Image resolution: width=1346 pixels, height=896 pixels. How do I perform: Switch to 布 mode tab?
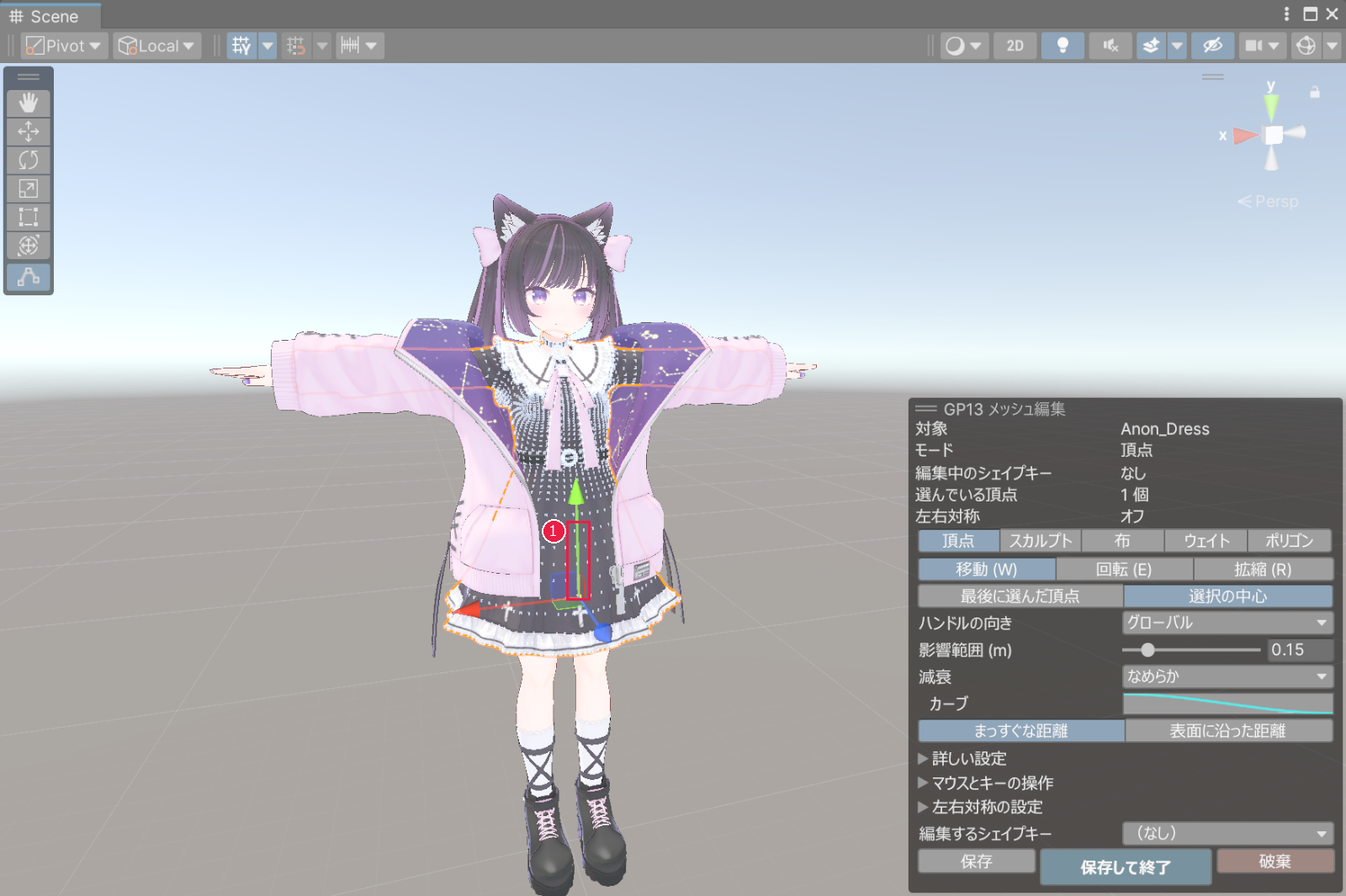1123,541
